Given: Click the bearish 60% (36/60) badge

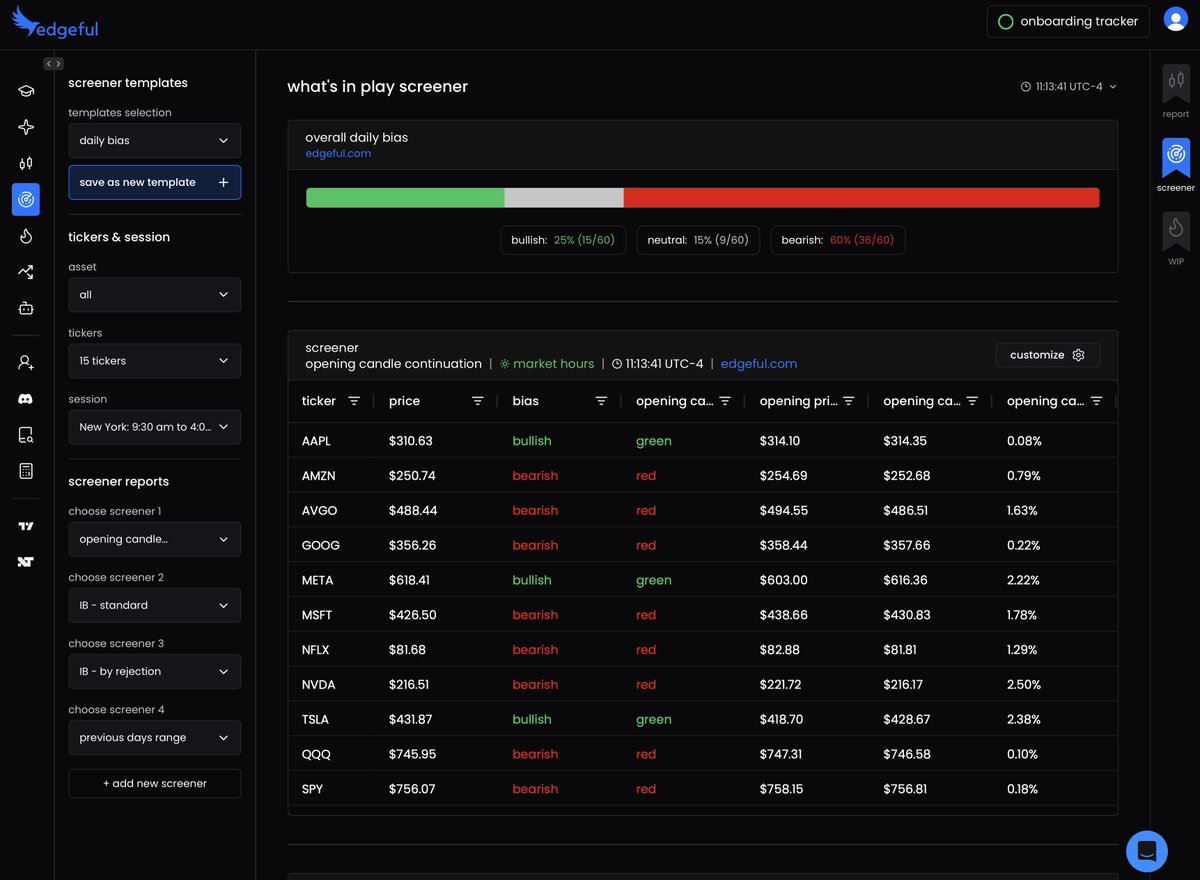Looking at the screenshot, I should tap(838, 240).
